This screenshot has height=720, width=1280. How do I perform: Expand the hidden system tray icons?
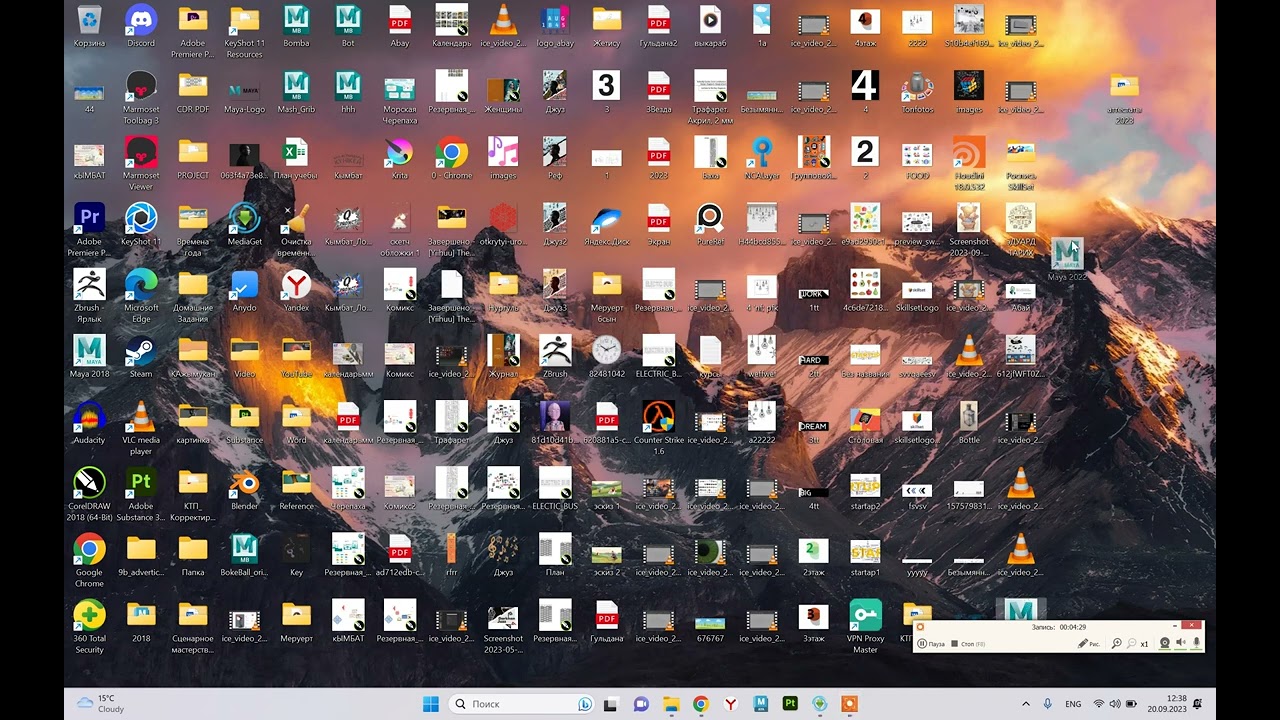1025,704
